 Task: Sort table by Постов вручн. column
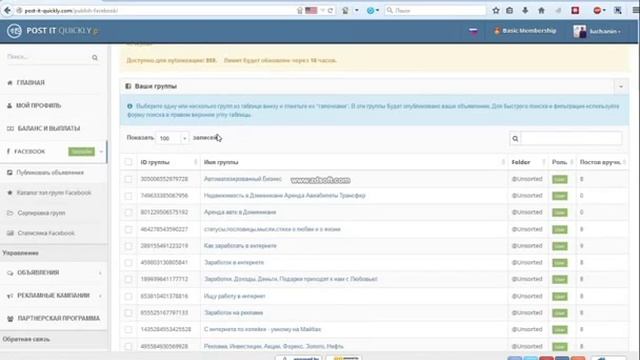pyautogui.click(x=602, y=162)
